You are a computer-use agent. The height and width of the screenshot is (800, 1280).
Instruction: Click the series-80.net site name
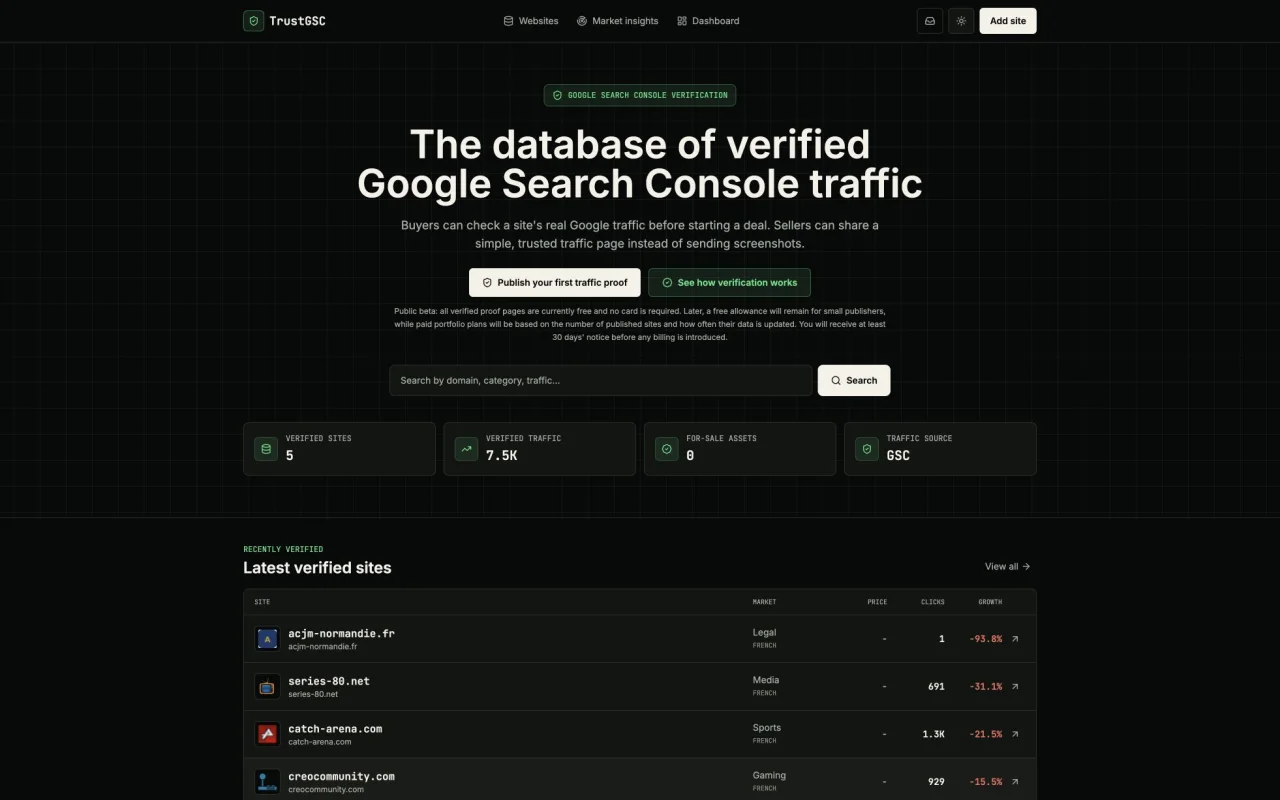[x=329, y=681]
